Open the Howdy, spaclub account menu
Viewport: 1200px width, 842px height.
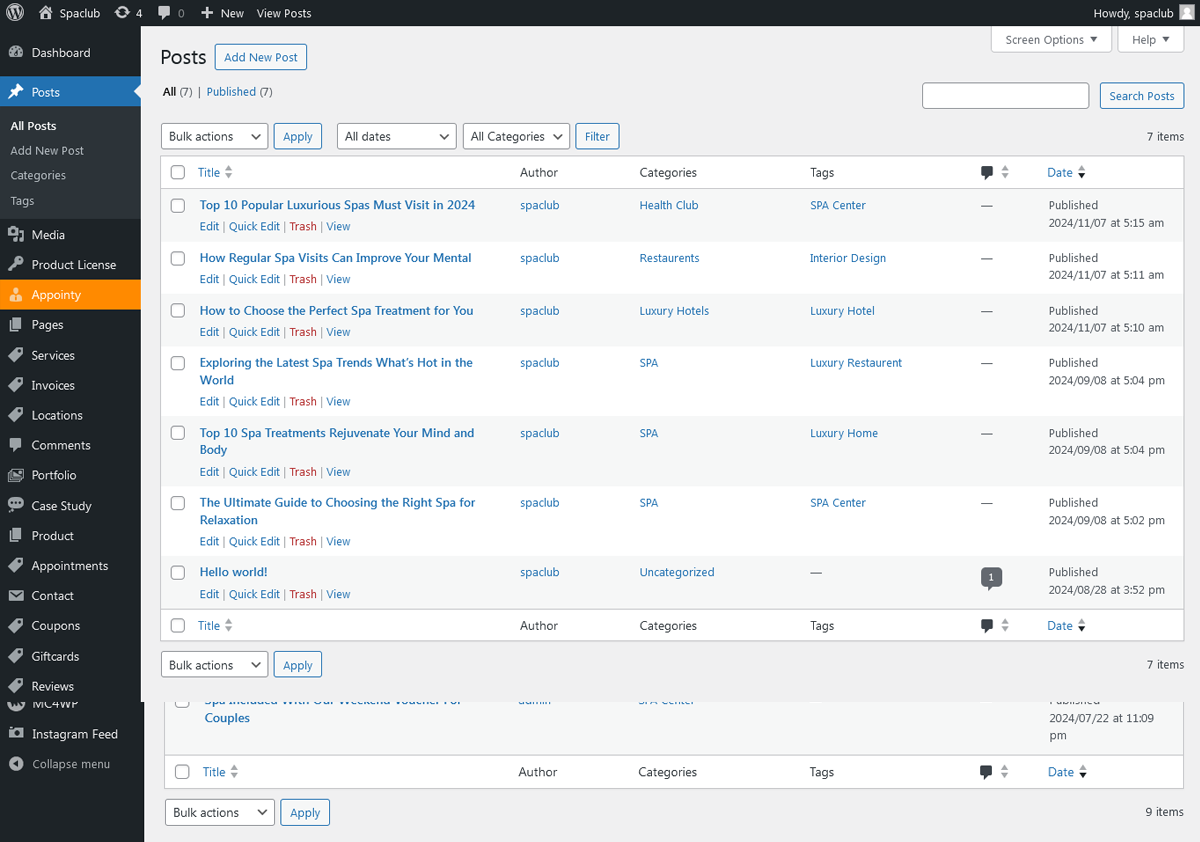[x=1144, y=13]
